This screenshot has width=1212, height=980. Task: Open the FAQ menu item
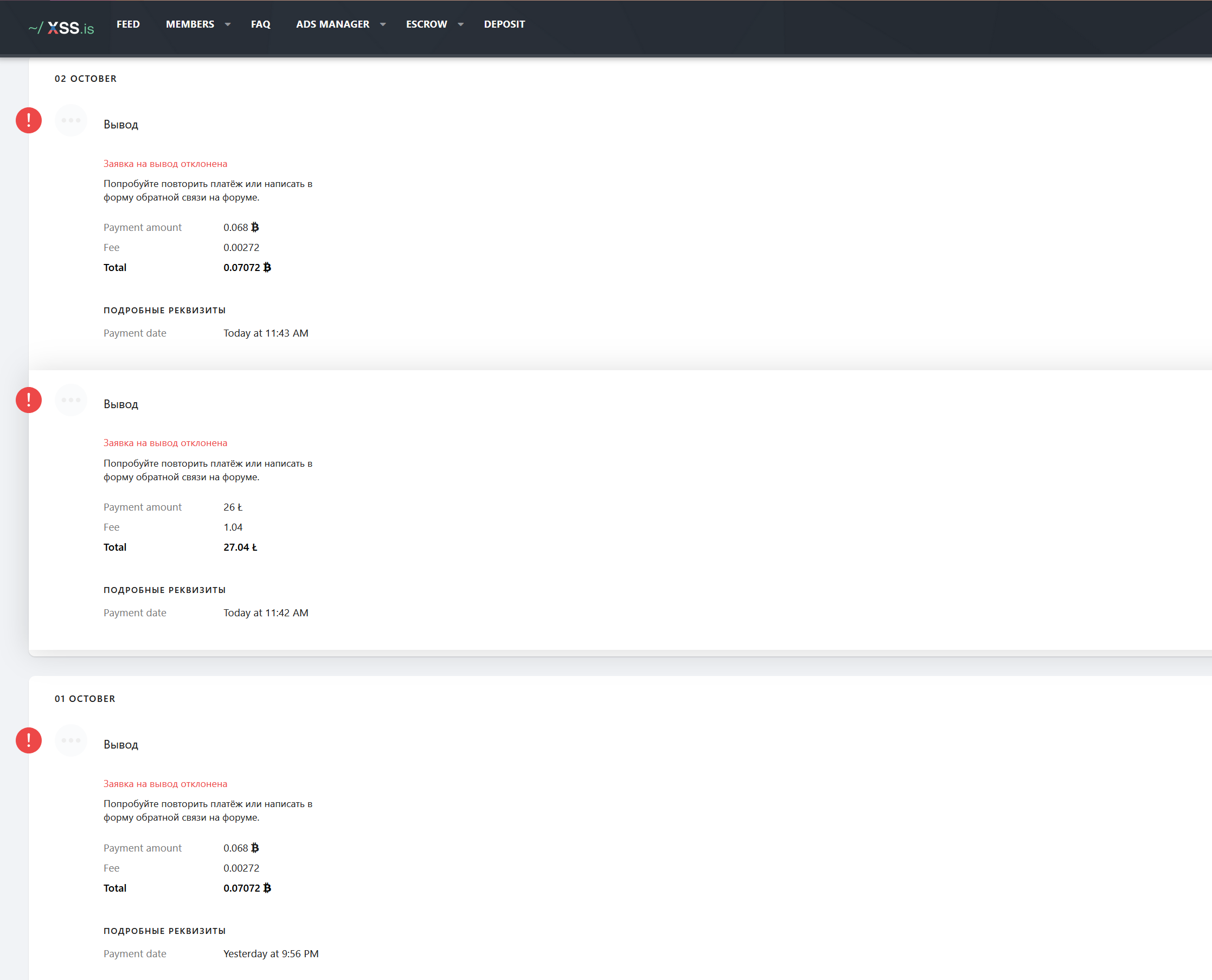[260, 24]
